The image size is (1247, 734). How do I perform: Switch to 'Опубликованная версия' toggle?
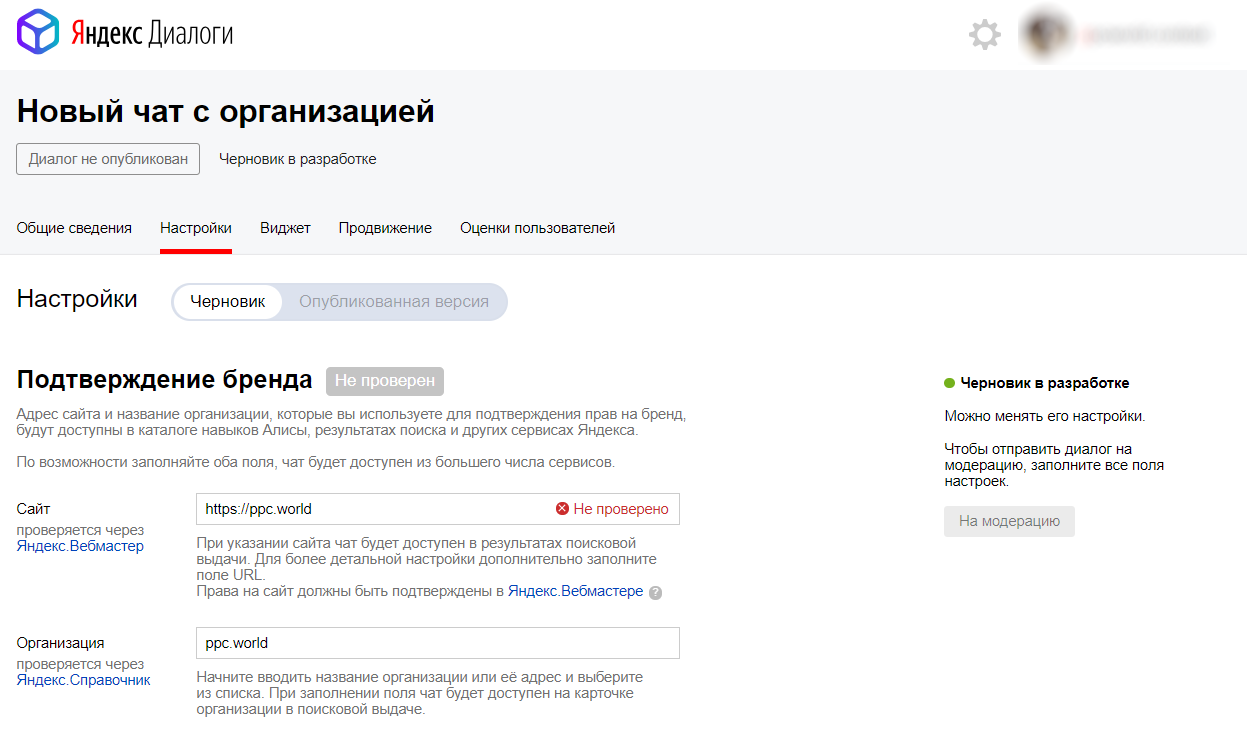coord(394,302)
